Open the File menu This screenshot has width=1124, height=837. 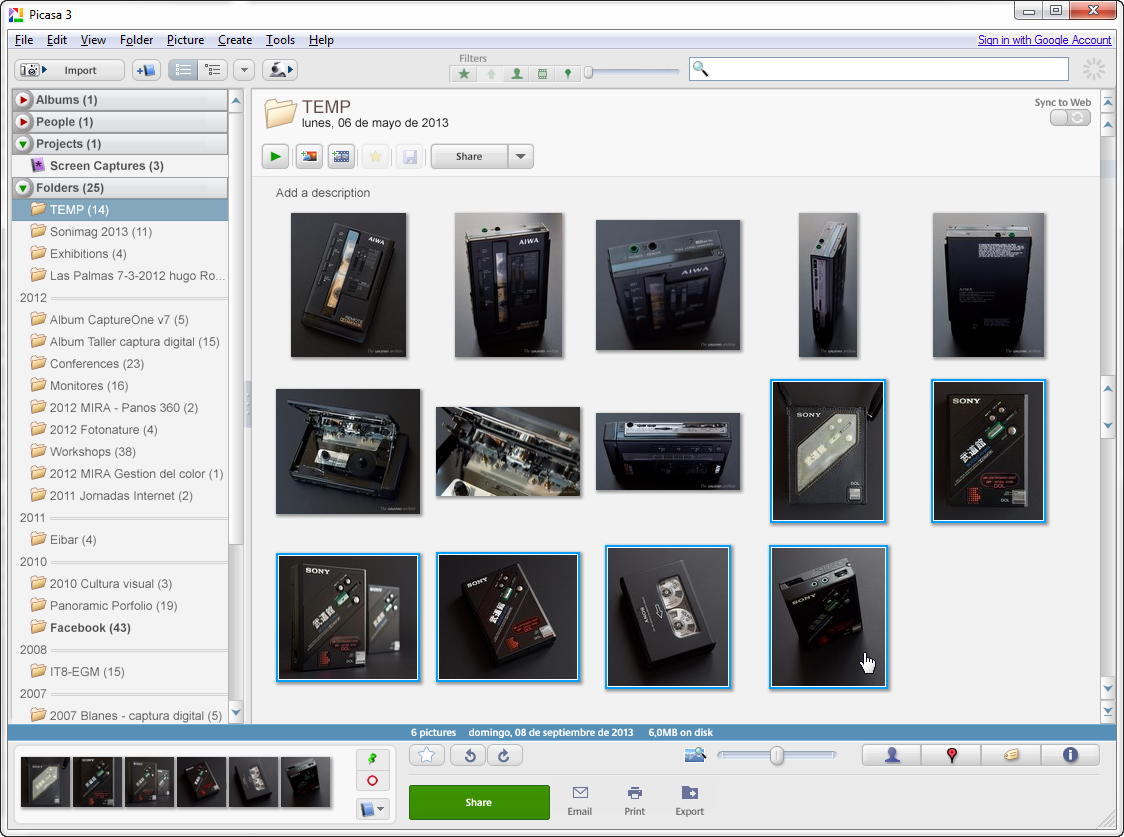[x=24, y=40]
